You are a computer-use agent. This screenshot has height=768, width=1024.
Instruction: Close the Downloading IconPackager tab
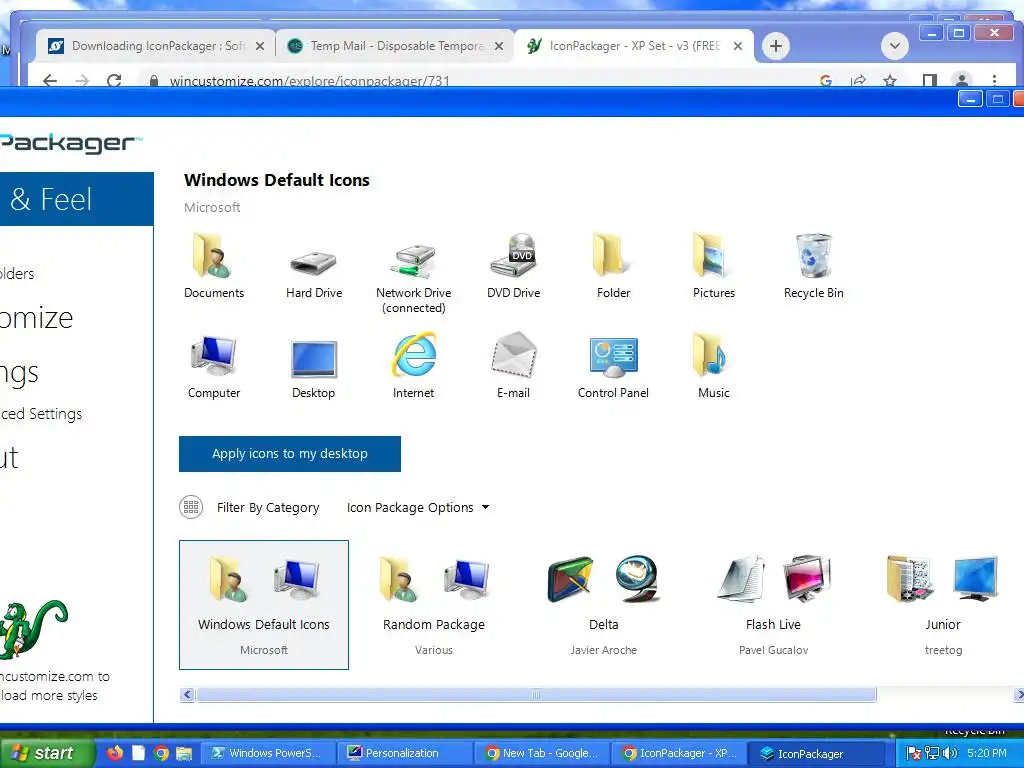pyautogui.click(x=260, y=46)
